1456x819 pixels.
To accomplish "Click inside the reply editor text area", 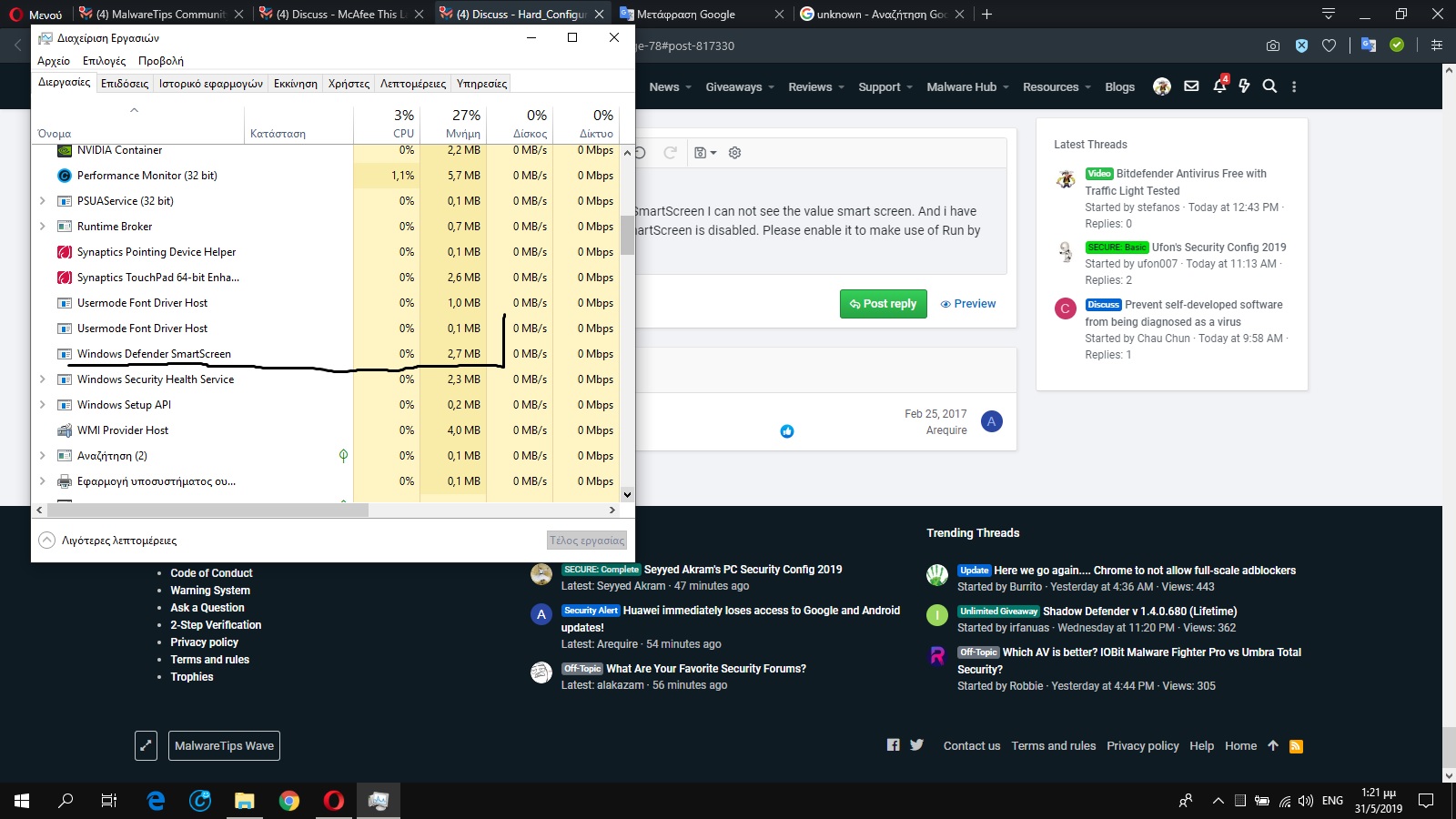I will tap(819, 220).
